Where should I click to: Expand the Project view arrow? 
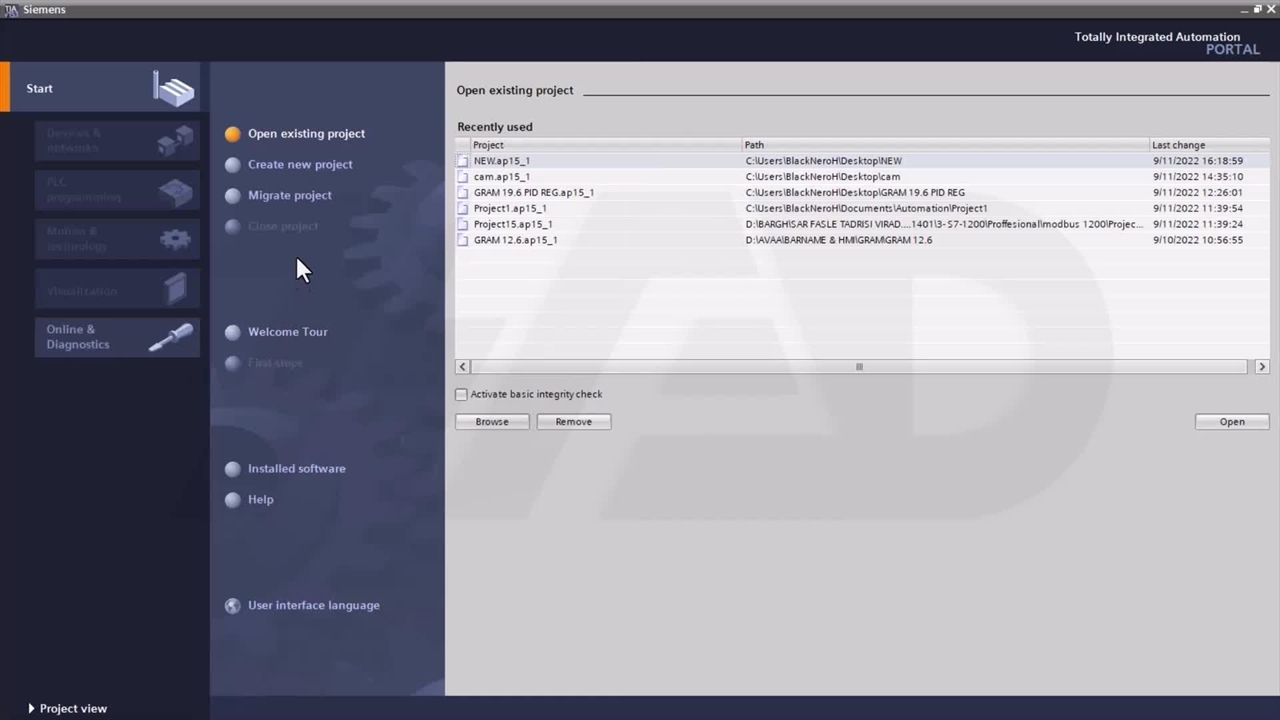point(31,709)
